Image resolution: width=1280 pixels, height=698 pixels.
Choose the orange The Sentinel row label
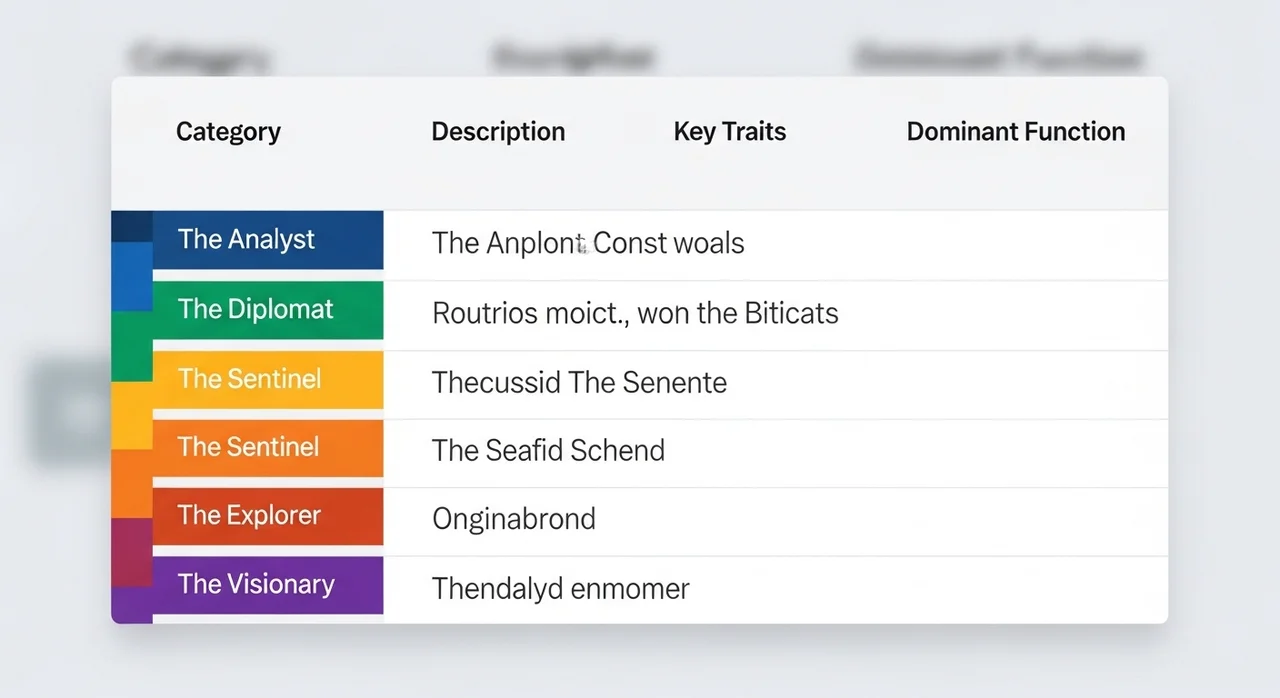click(250, 447)
